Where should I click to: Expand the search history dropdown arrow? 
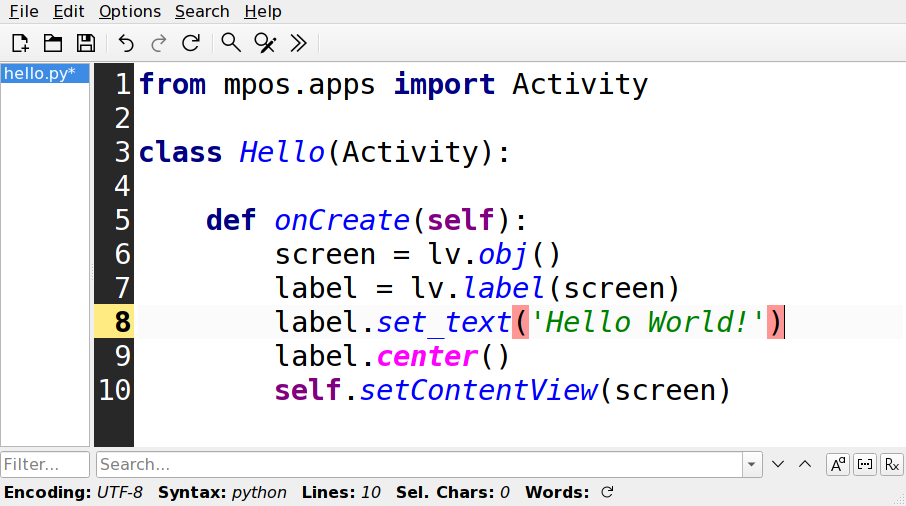pyautogui.click(x=752, y=464)
